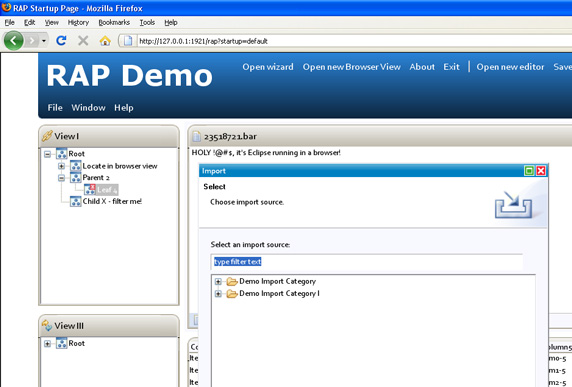Click the Child X node icon

click(76, 201)
